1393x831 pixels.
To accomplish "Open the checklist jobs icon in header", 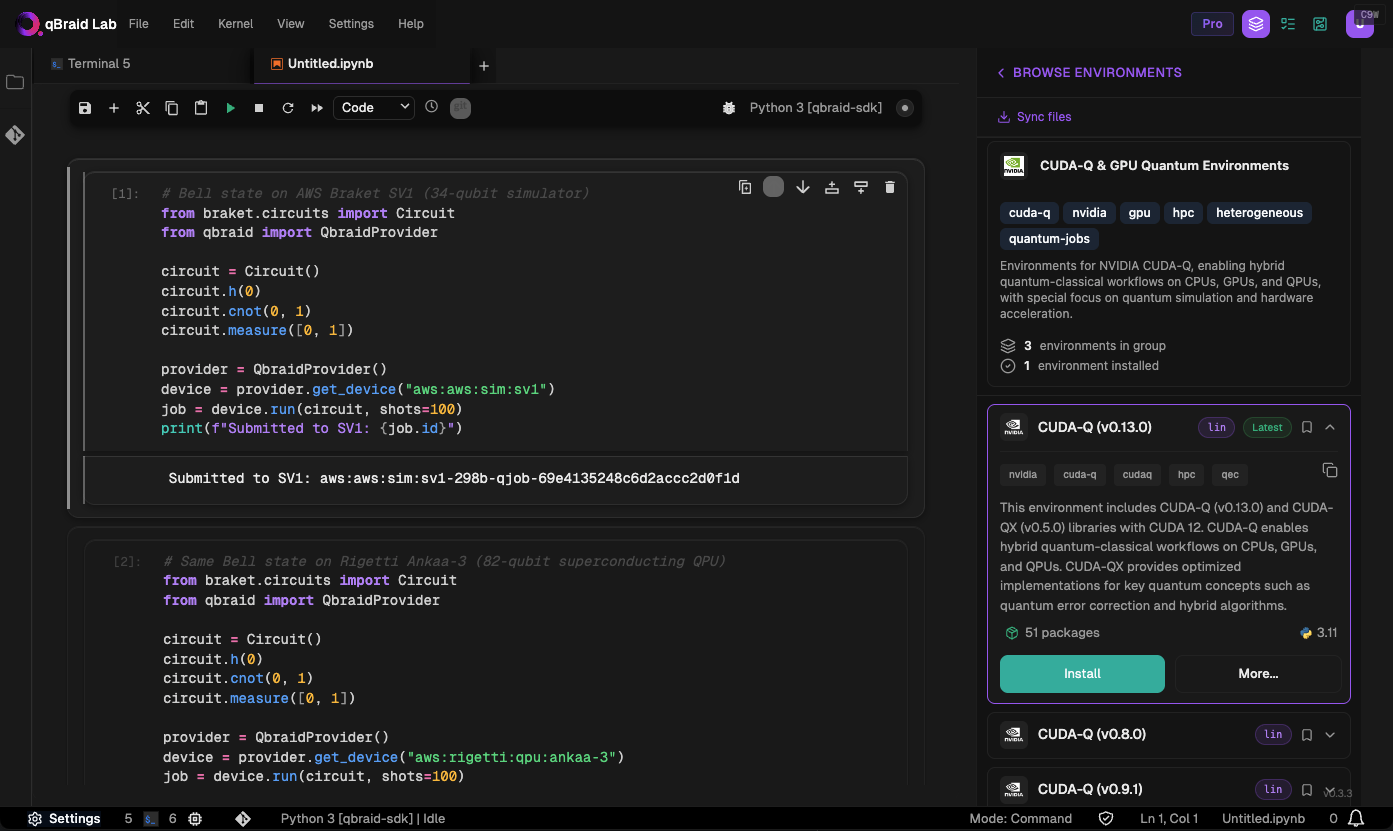I will tap(1288, 24).
